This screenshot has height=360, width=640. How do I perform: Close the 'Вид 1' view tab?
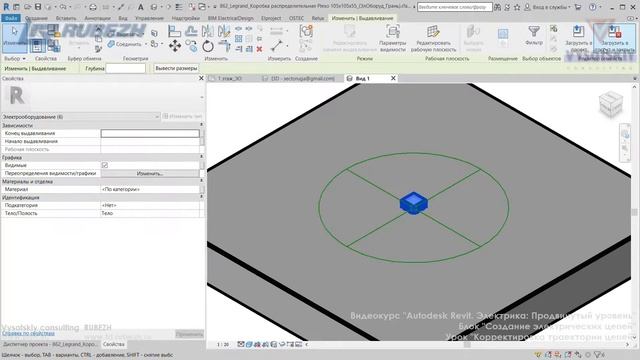coord(393,78)
